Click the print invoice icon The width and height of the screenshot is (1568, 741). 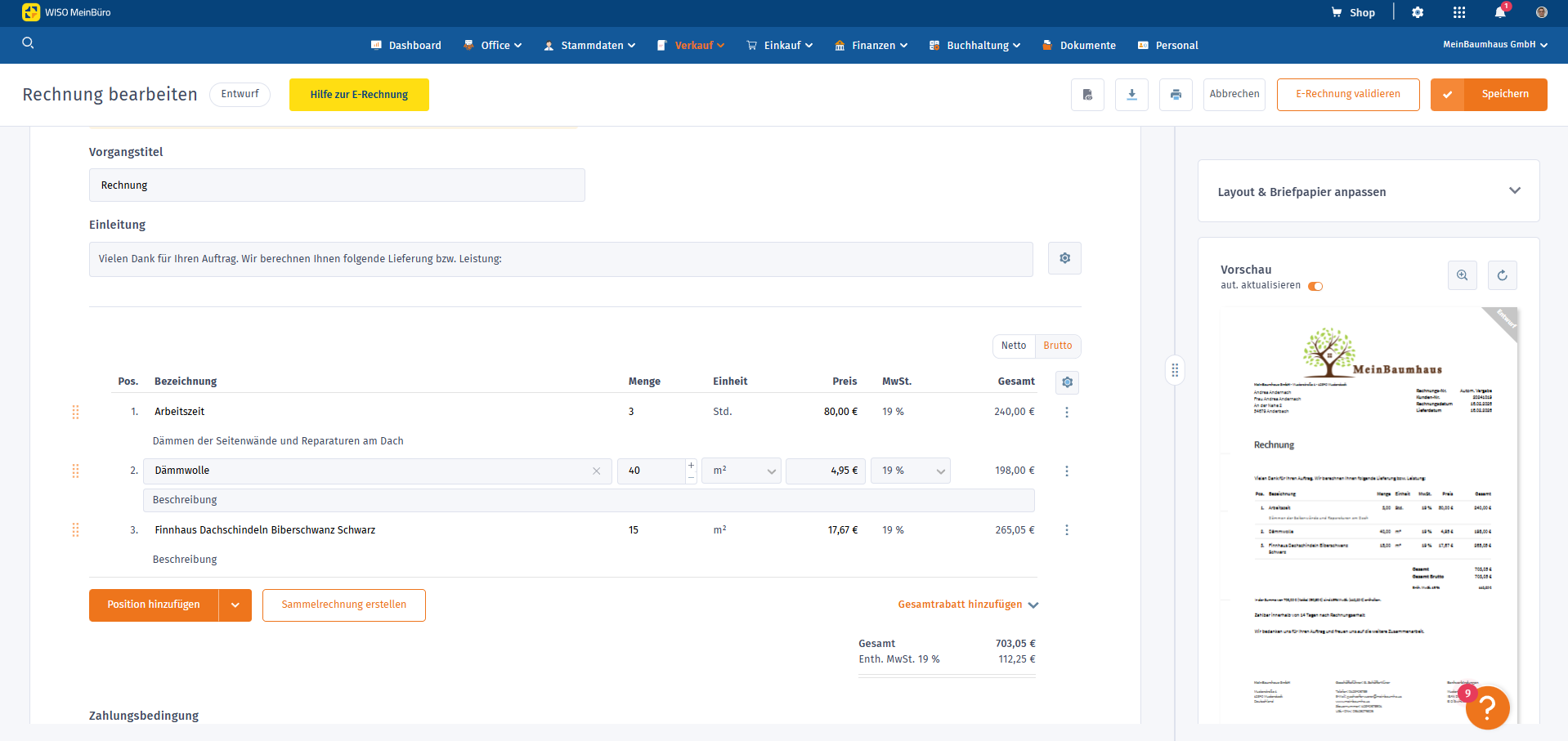(x=1176, y=95)
